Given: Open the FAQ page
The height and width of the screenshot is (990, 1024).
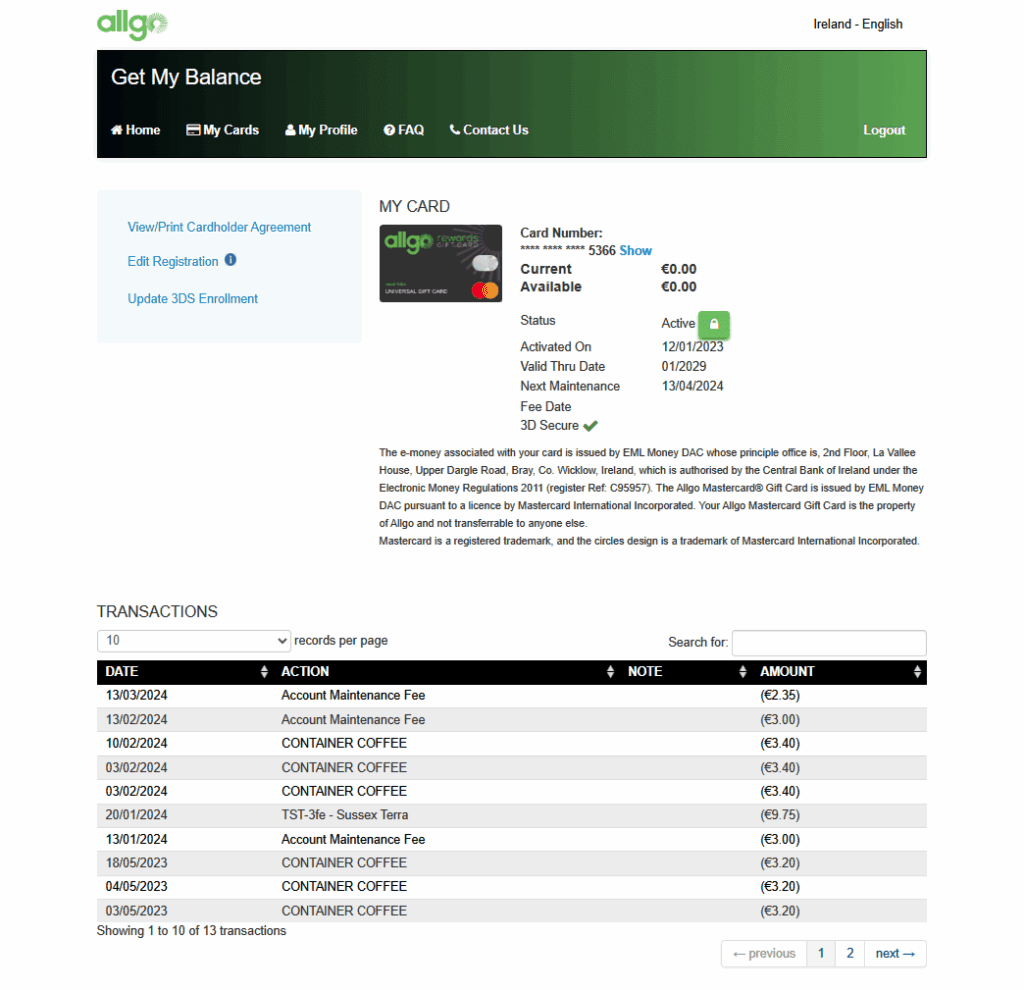Looking at the screenshot, I should click(404, 130).
